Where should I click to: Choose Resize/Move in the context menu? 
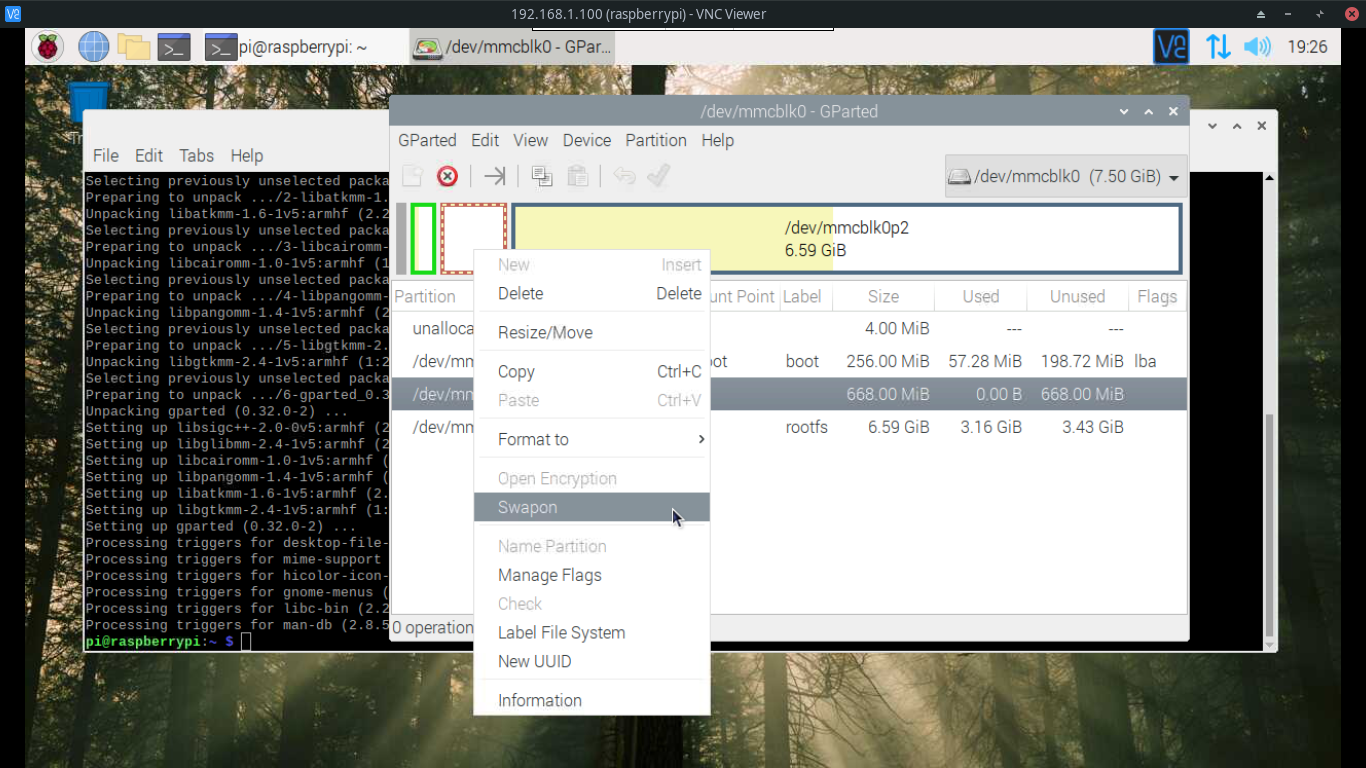(592, 332)
